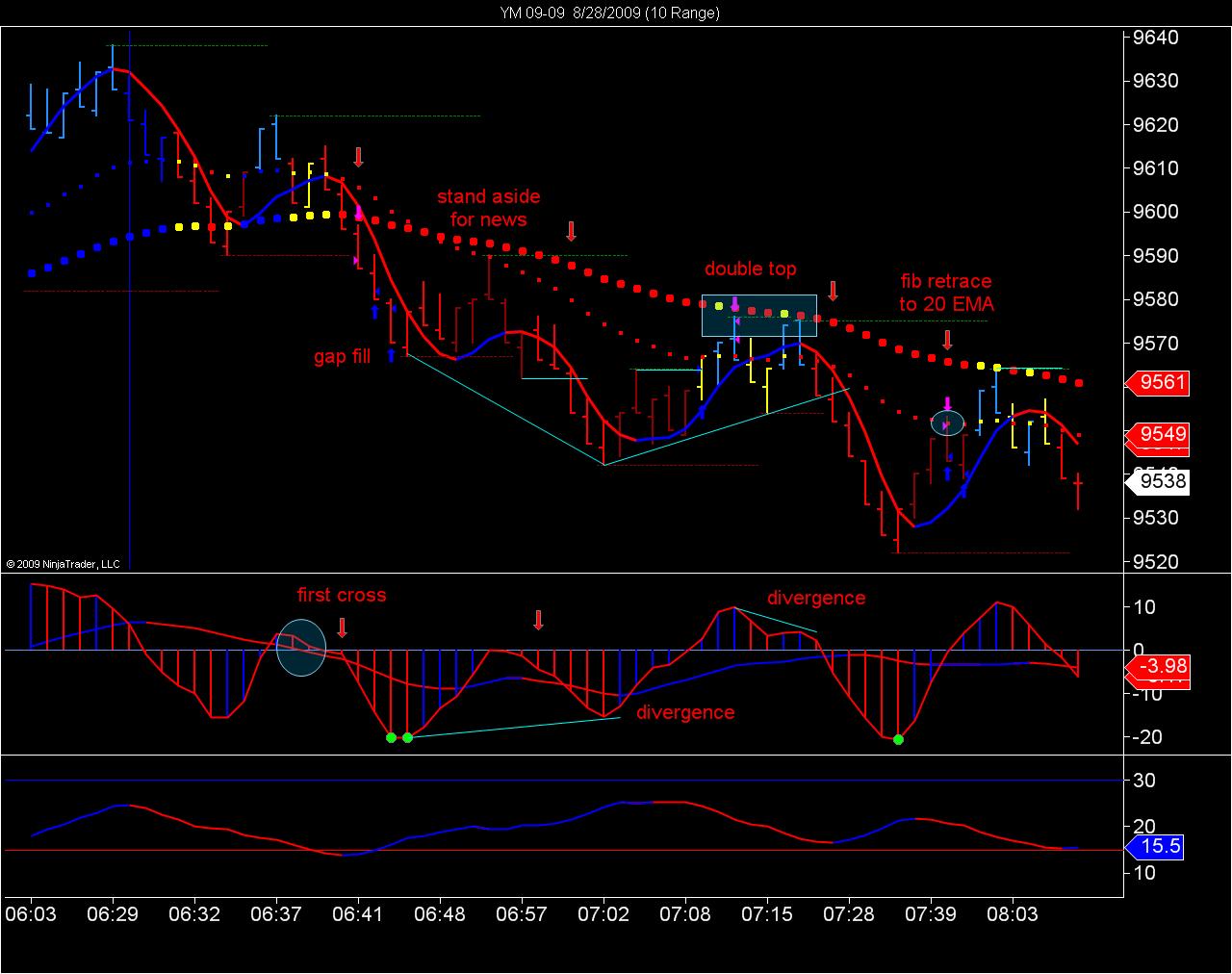Click the 9580 price axis label
1232x974 pixels.
click(x=1156, y=299)
